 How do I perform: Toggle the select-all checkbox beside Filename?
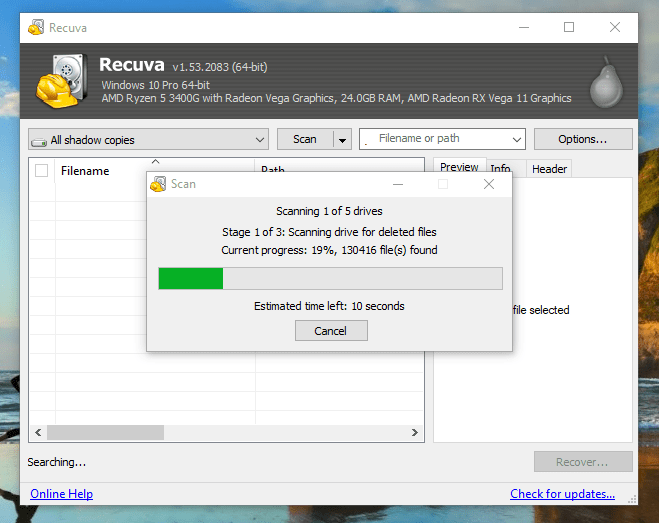coord(42,171)
